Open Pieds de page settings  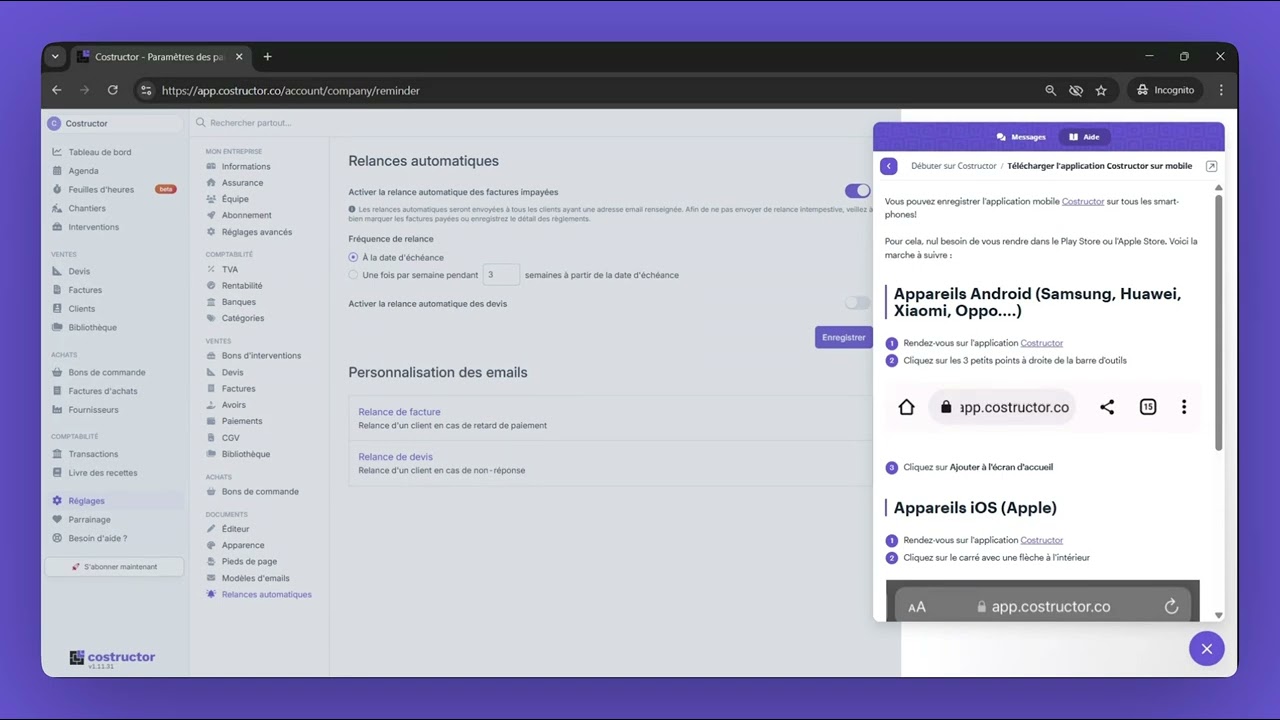[249, 562]
